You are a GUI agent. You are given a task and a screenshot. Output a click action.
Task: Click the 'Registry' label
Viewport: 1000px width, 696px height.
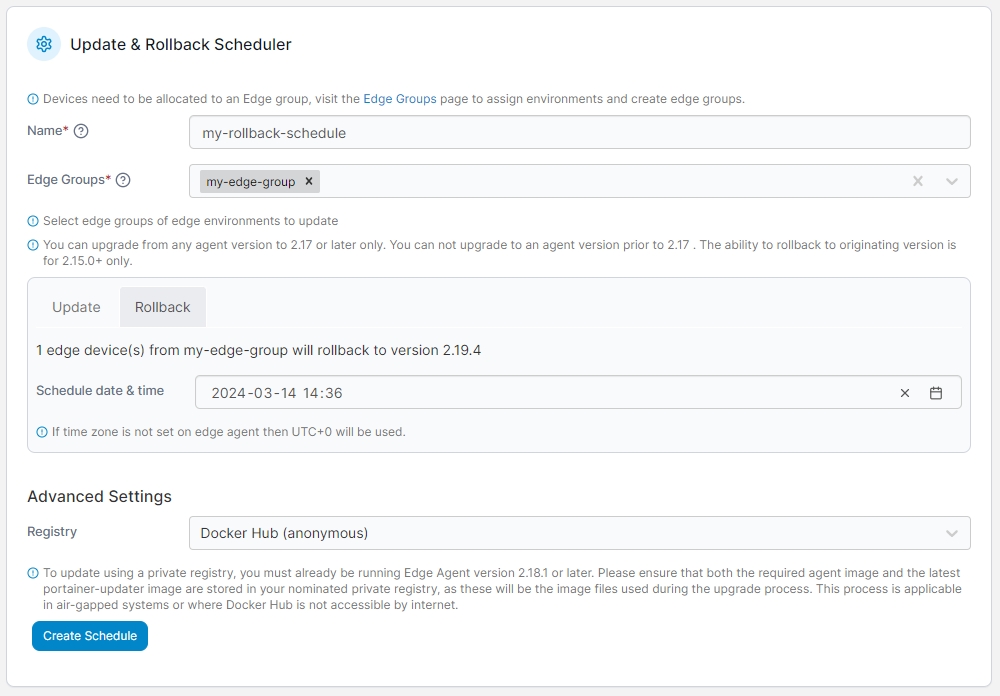pos(52,531)
